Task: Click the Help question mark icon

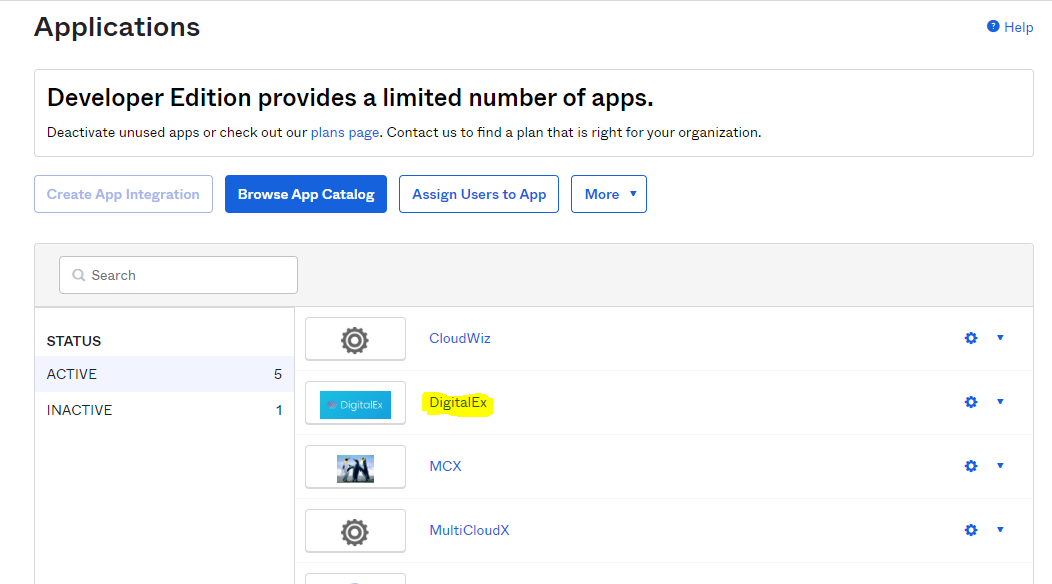Action: click(993, 27)
